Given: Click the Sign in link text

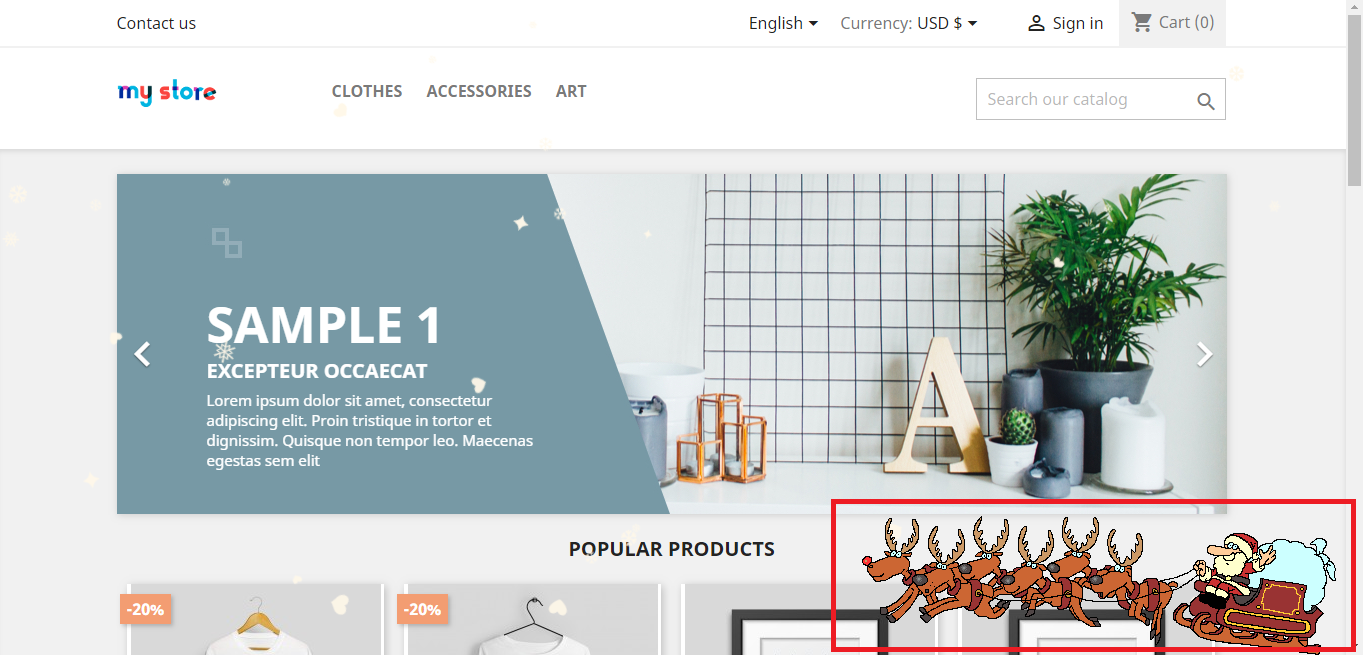Looking at the screenshot, I should [1078, 23].
